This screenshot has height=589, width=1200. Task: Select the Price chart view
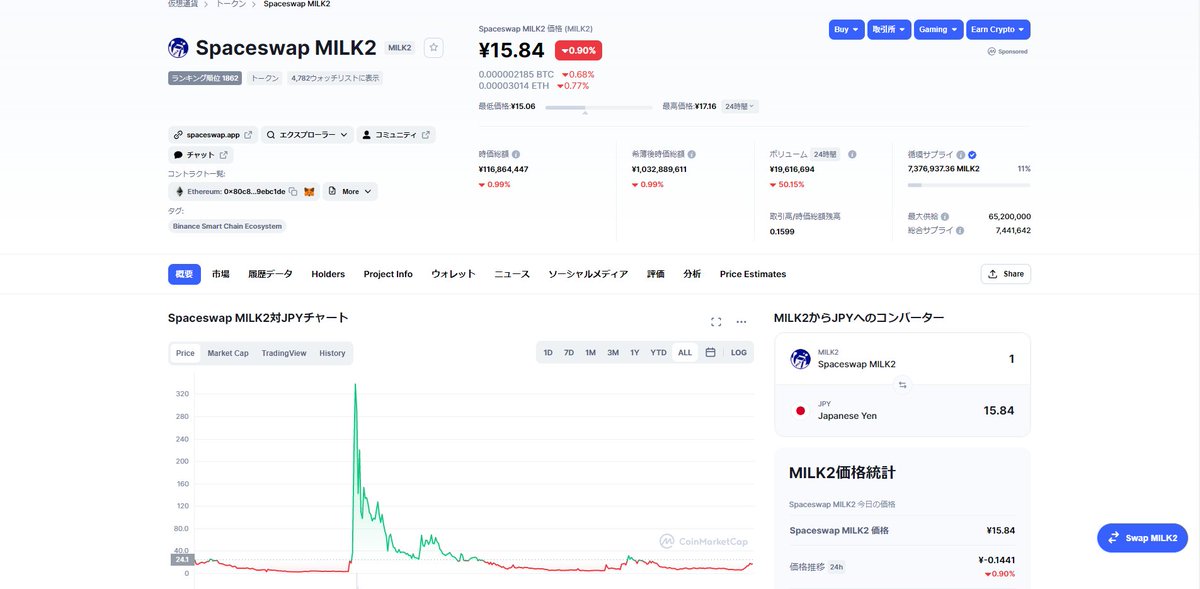[185, 353]
